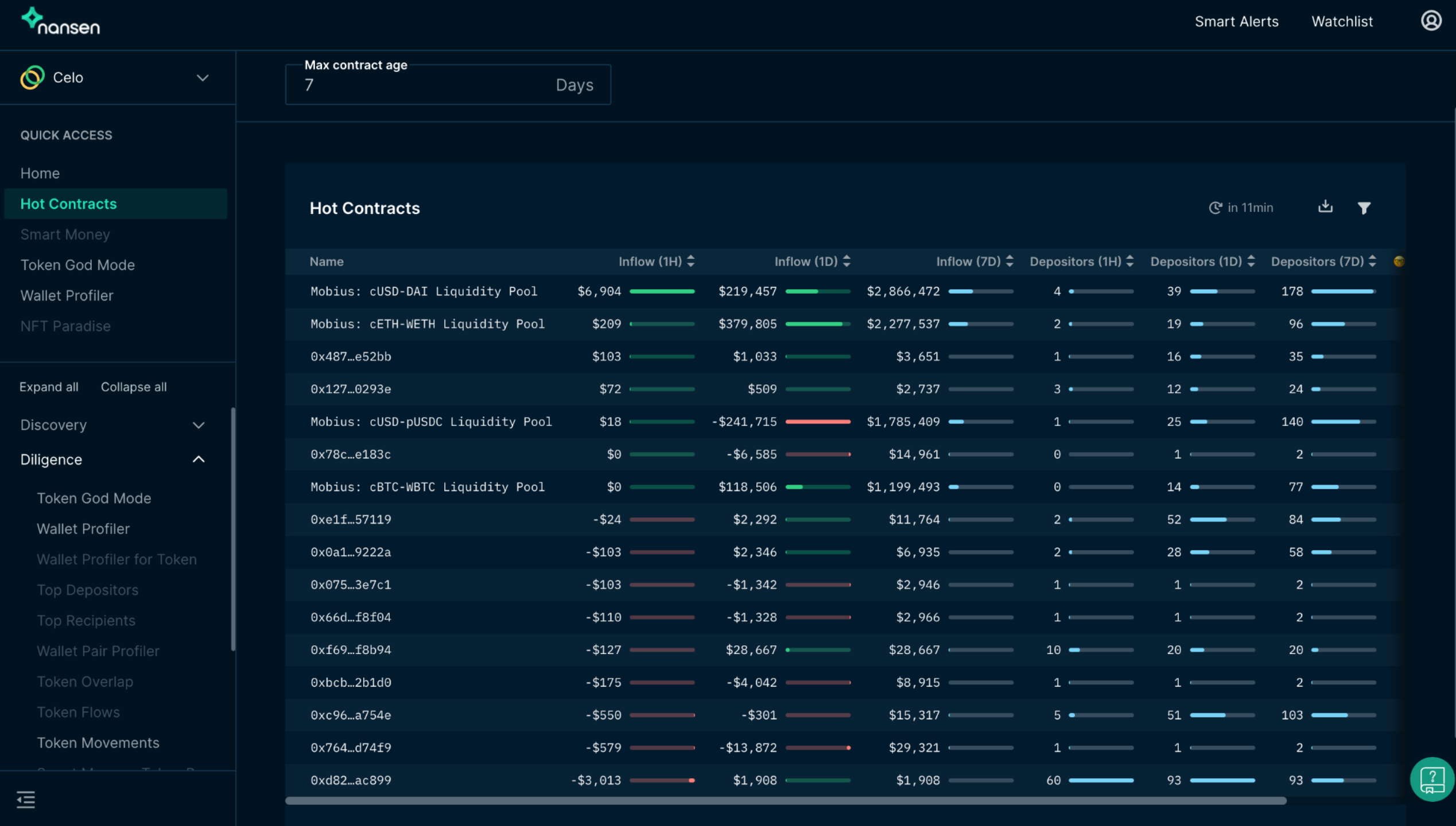Click the clock/refresh timer icon showing 11min
The width and height of the screenshot is (1456, 826).
tap(1215, 208)
